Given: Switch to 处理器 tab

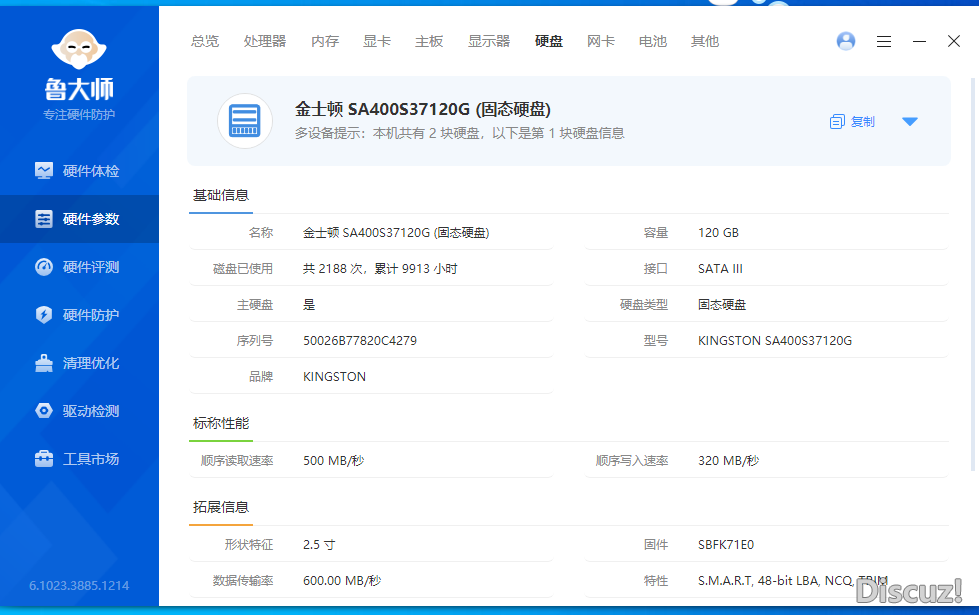Looking at the screenshot, I should click(x=265, y=41).
